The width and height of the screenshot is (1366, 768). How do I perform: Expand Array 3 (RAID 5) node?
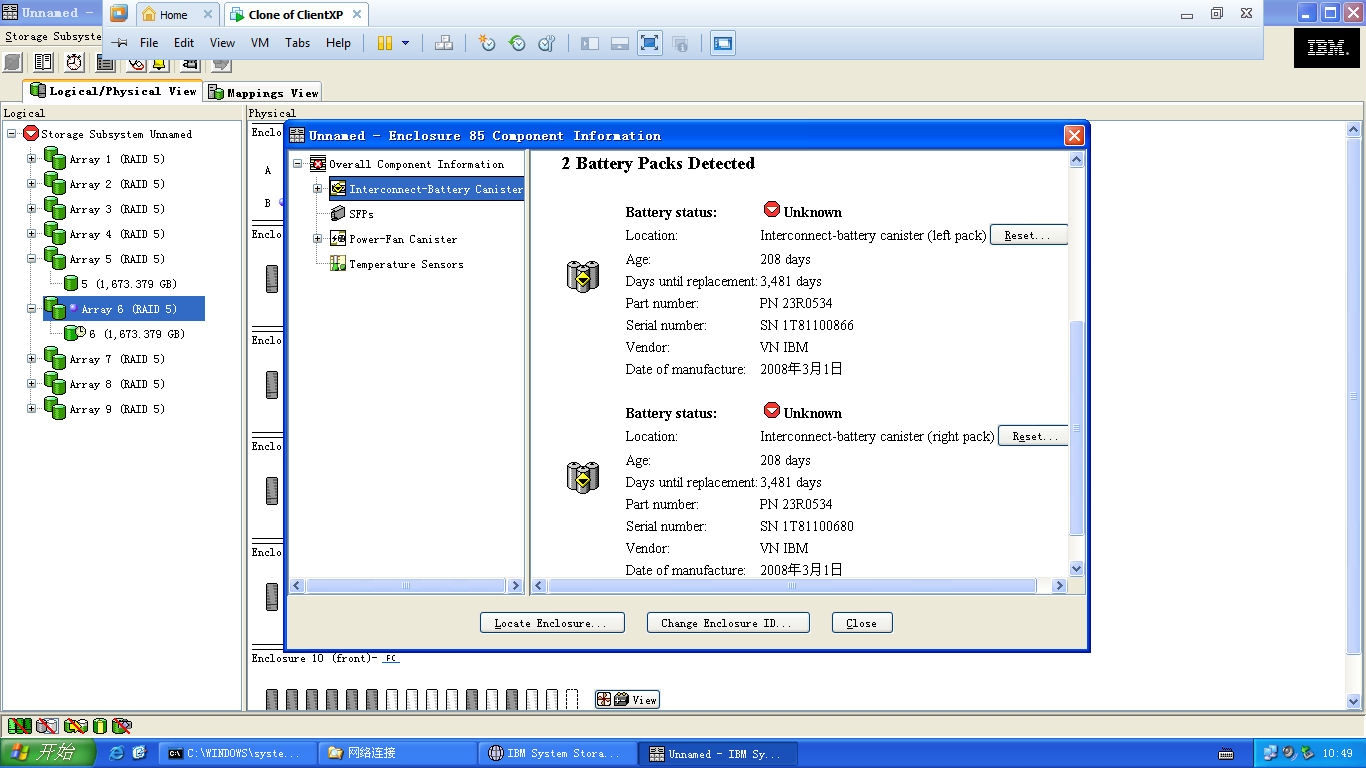coord(31,208)
